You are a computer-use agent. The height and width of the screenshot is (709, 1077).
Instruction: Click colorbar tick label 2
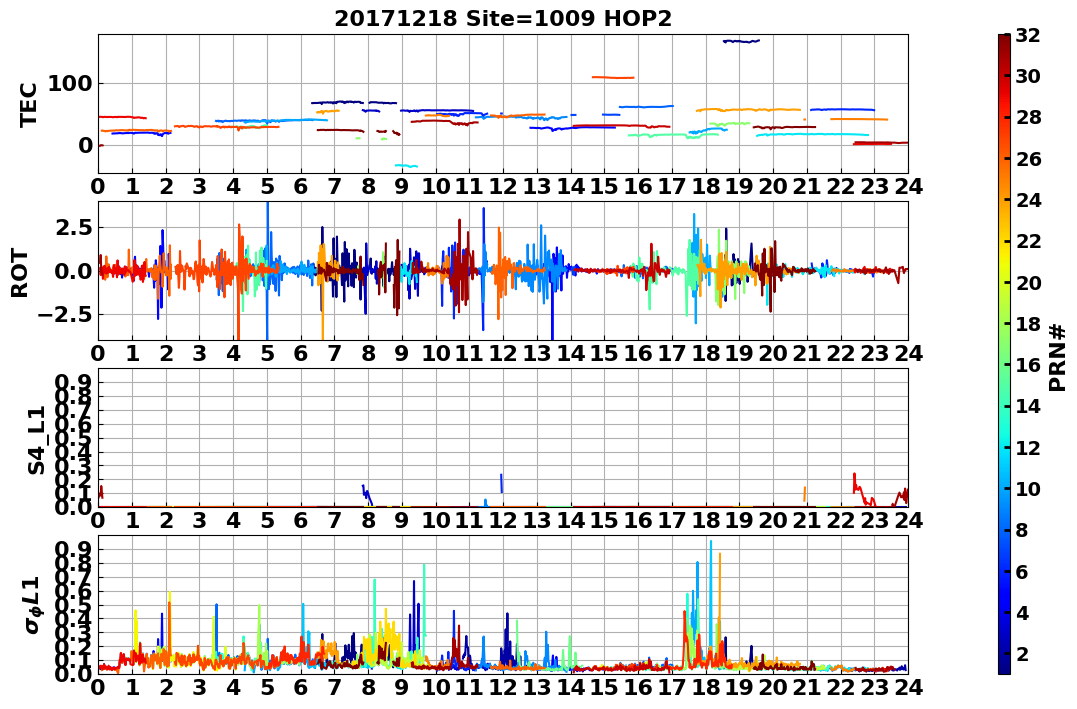[1021, 653]
